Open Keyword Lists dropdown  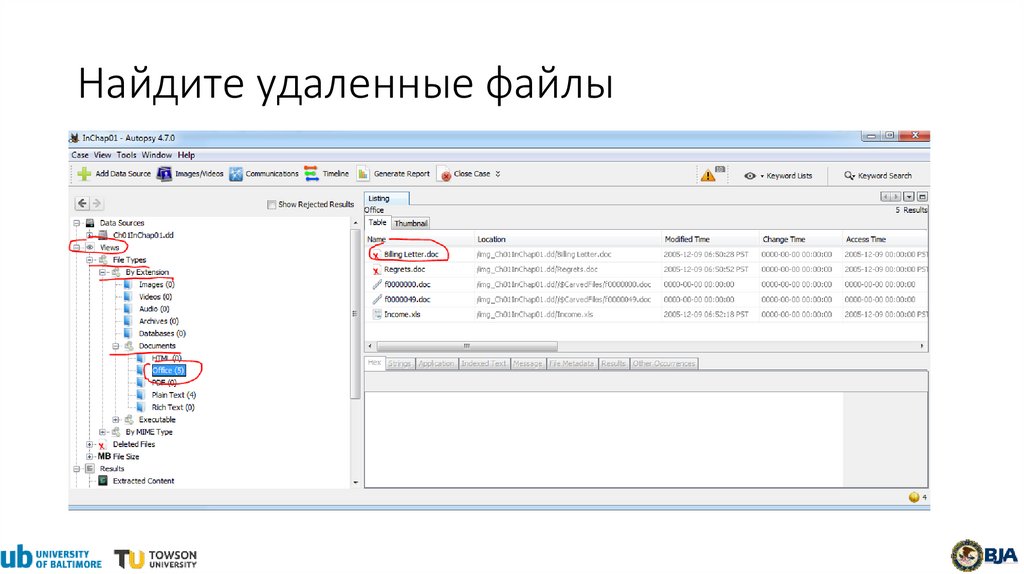coord(778,176)
